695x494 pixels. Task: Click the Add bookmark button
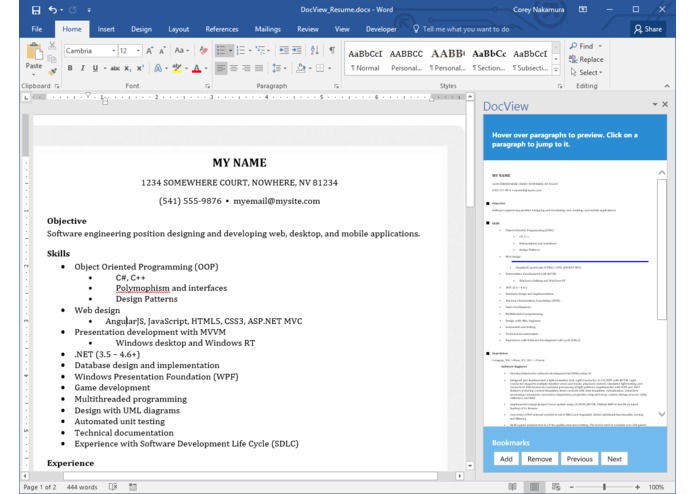(x=506, y=459)
